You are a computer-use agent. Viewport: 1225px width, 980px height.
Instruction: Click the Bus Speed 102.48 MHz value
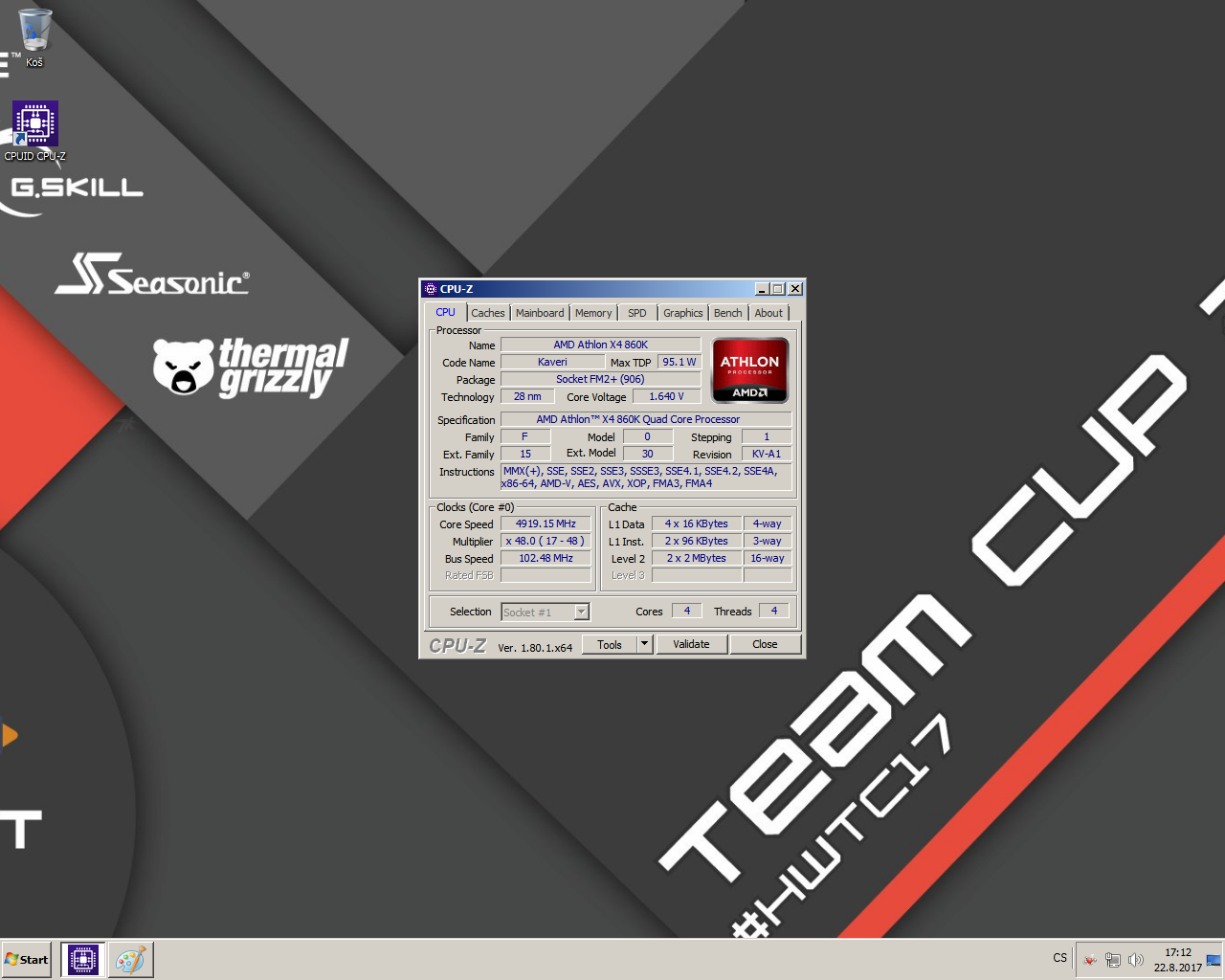point(546,558)
